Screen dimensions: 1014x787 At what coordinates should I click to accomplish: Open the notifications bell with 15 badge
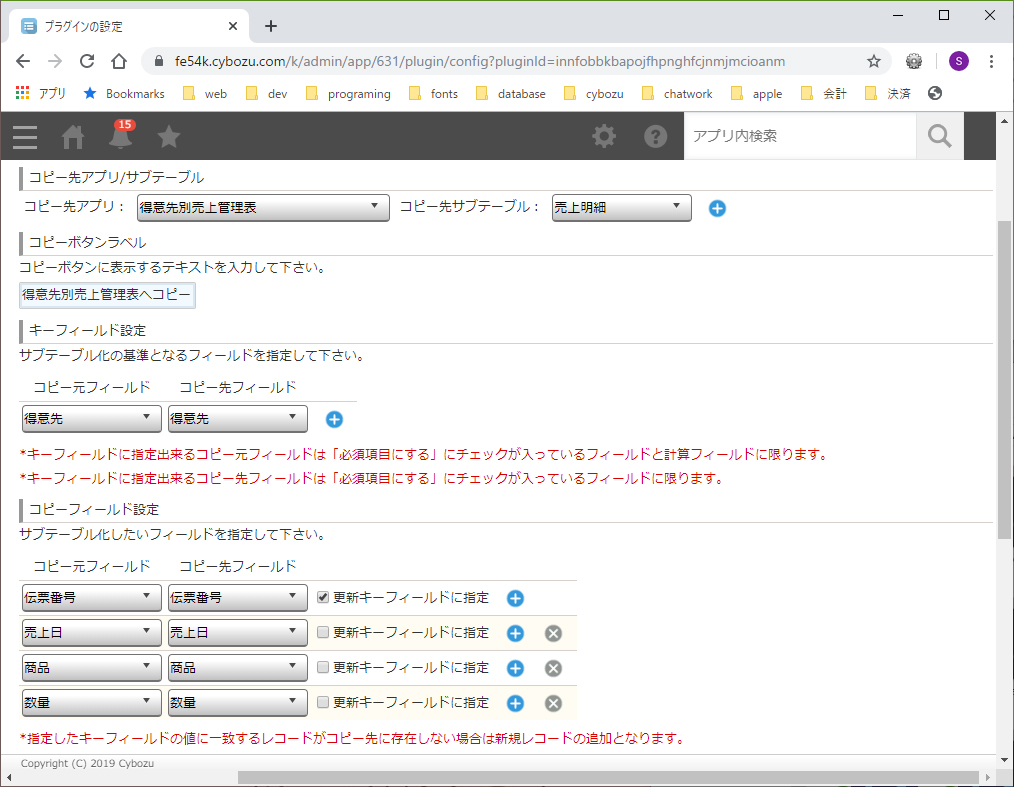[x=121, y=135]
